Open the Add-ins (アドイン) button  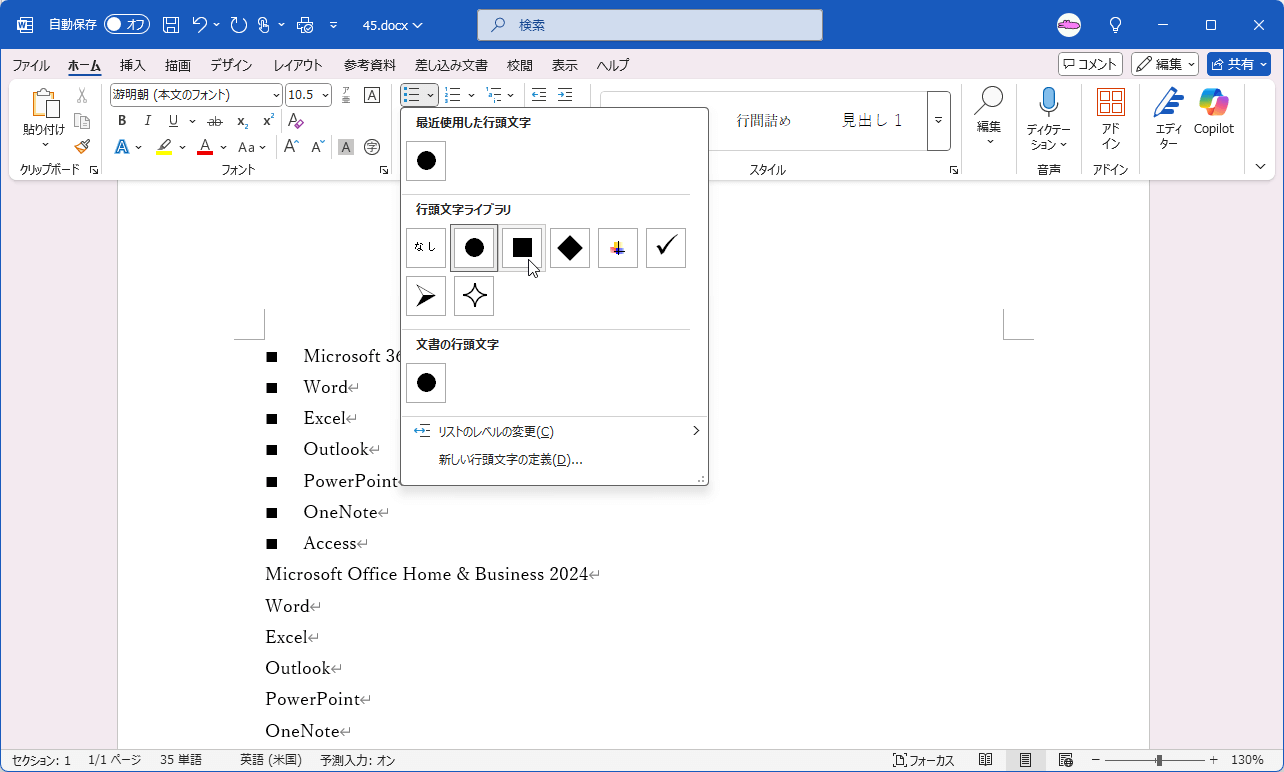pyautogui.click(x=1111, y=118)
